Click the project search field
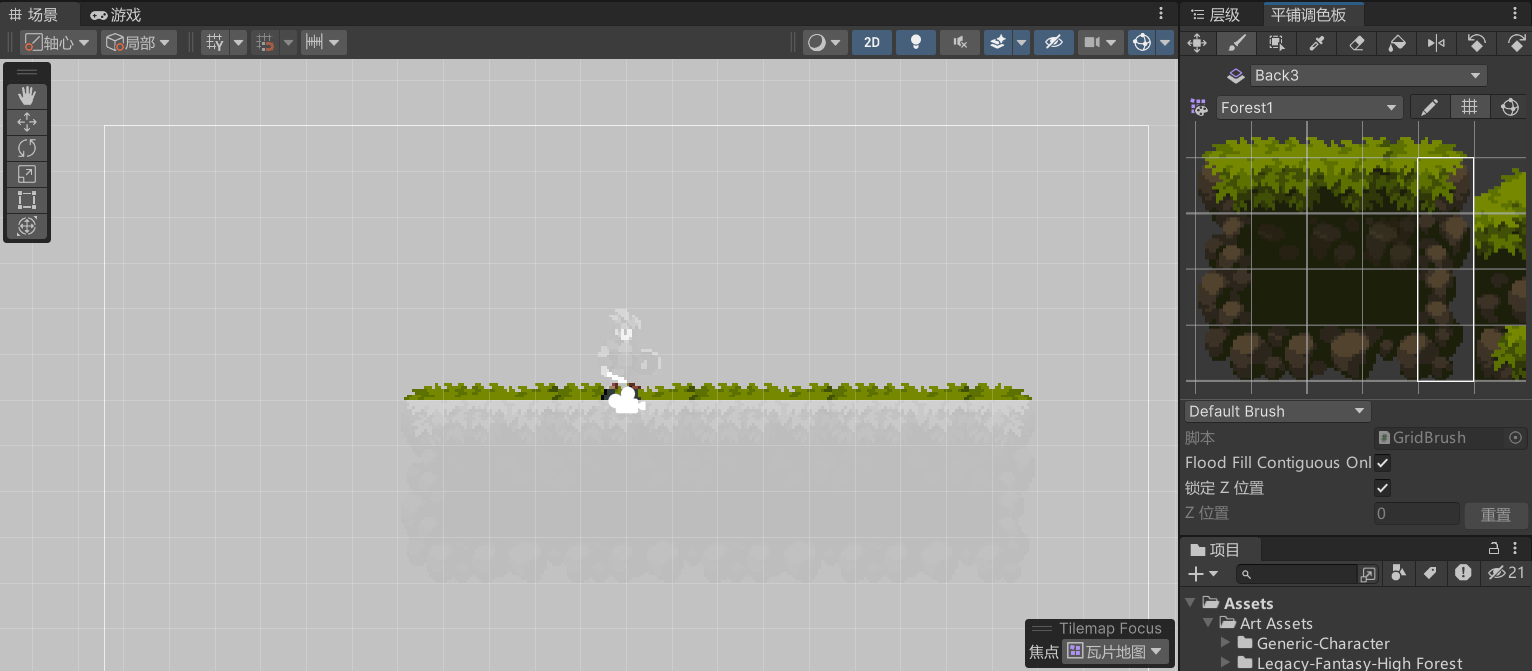Screen dimensions: 1532x671 click(x=1300, y=574)
